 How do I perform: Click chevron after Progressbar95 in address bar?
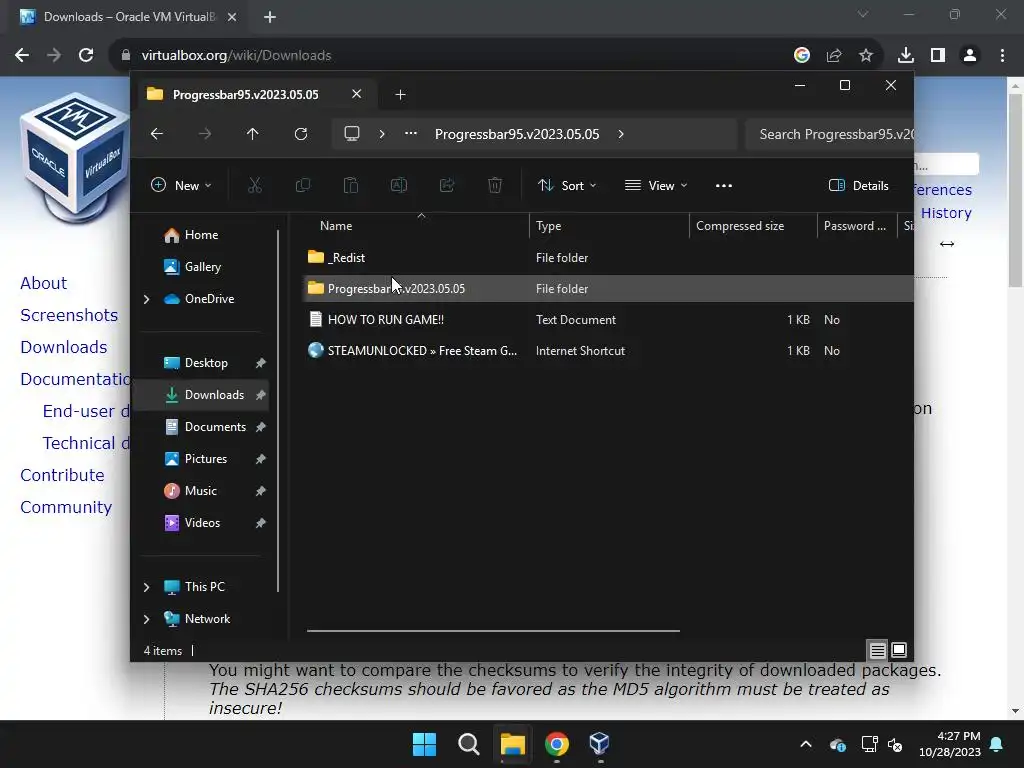coord(621,134)
